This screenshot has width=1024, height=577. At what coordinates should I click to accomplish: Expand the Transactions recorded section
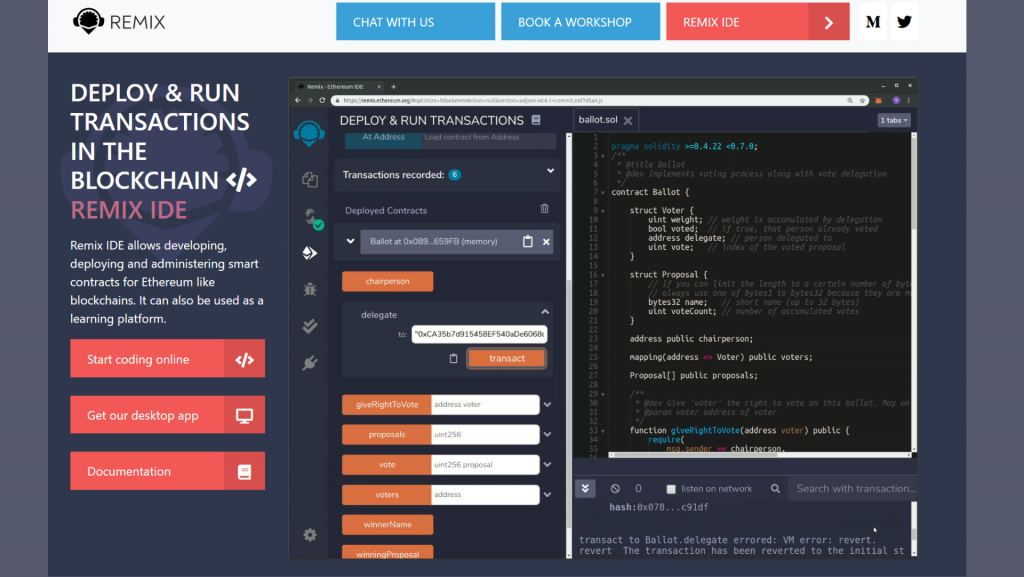pos(551,171)
